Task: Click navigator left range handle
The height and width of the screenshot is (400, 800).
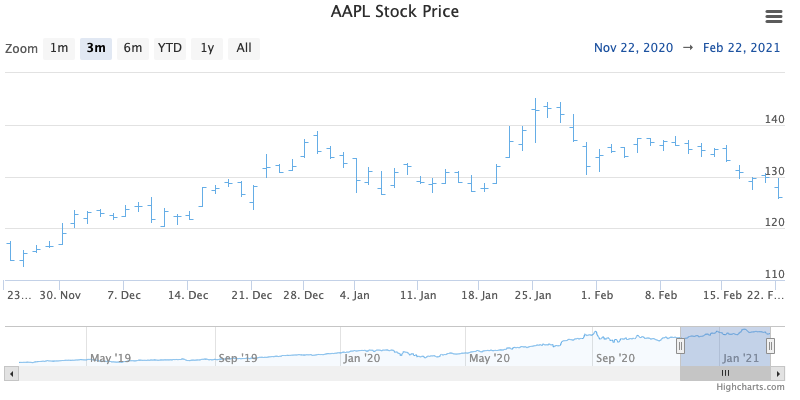Action: (x=680, y=346)
